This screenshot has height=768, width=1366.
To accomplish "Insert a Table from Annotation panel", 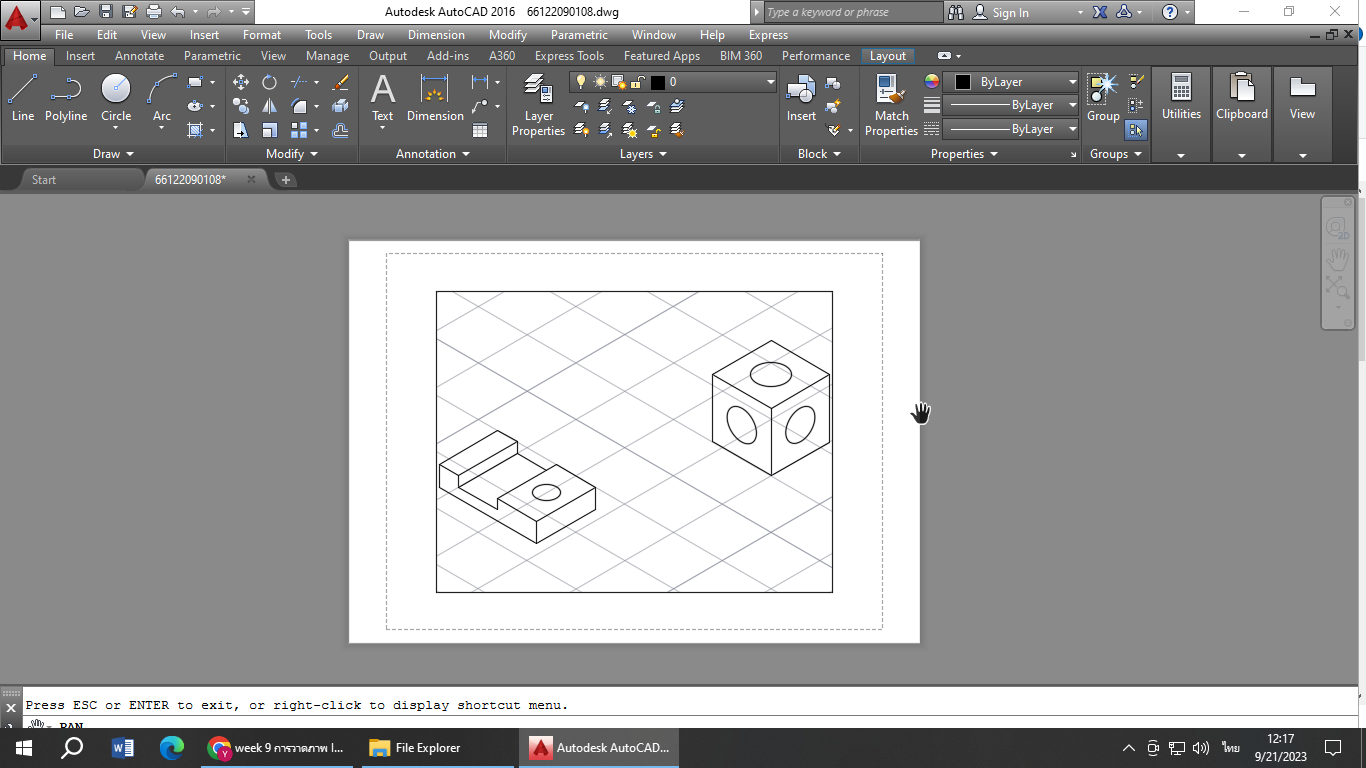I will tap(480, 130).
